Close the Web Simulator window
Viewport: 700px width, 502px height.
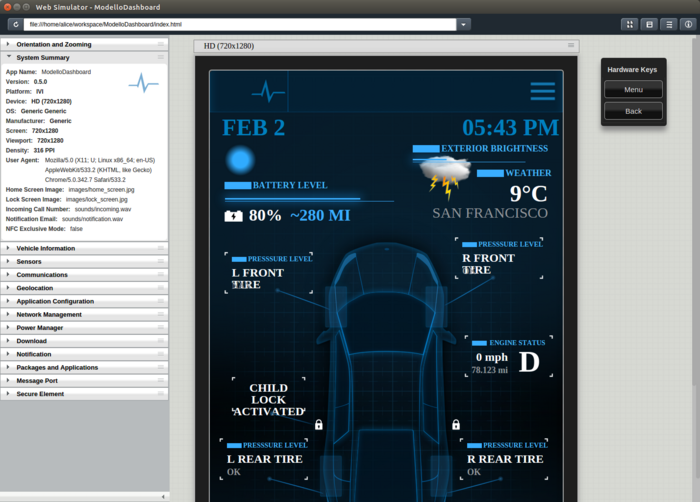pos(7,7)
